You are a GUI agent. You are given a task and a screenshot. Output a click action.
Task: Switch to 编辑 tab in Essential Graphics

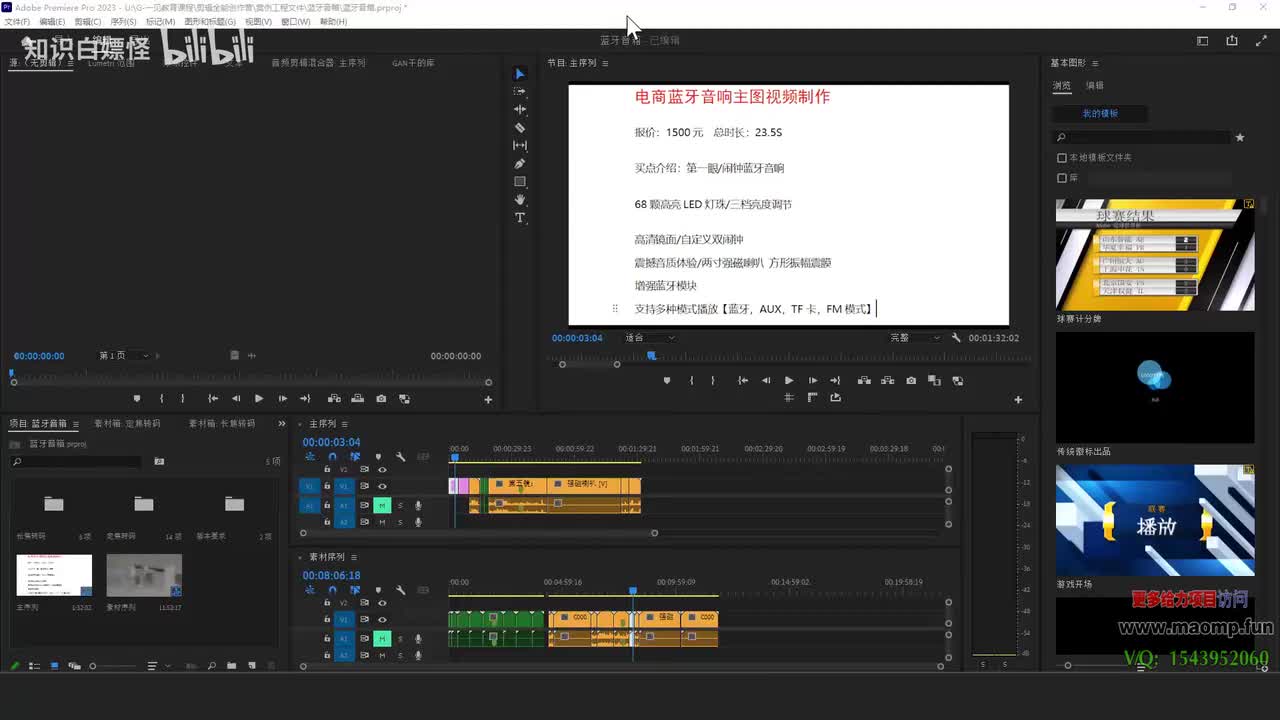(x=1095, y=86)
